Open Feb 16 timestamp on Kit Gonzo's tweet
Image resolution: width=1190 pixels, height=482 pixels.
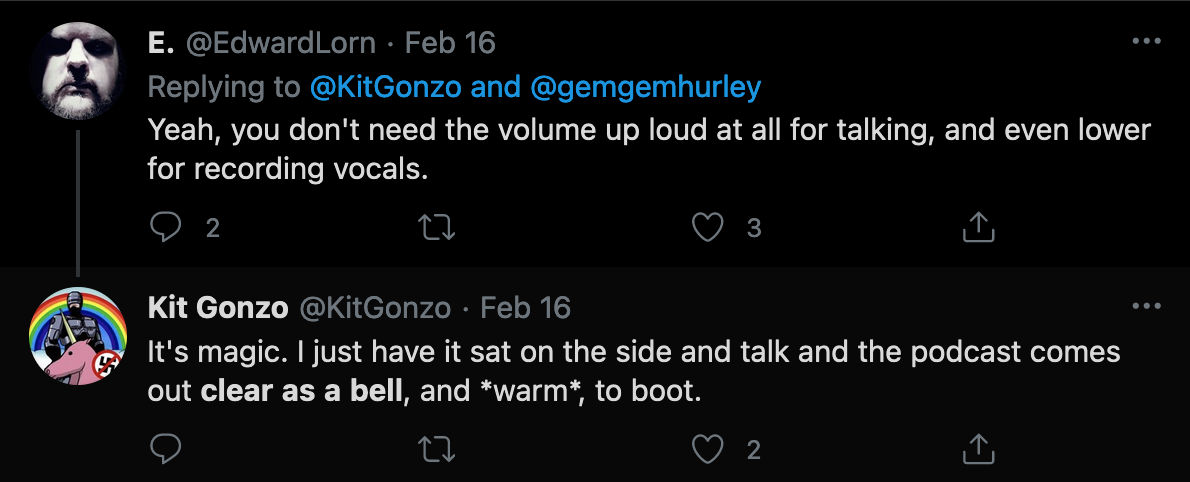coord(526,307)
